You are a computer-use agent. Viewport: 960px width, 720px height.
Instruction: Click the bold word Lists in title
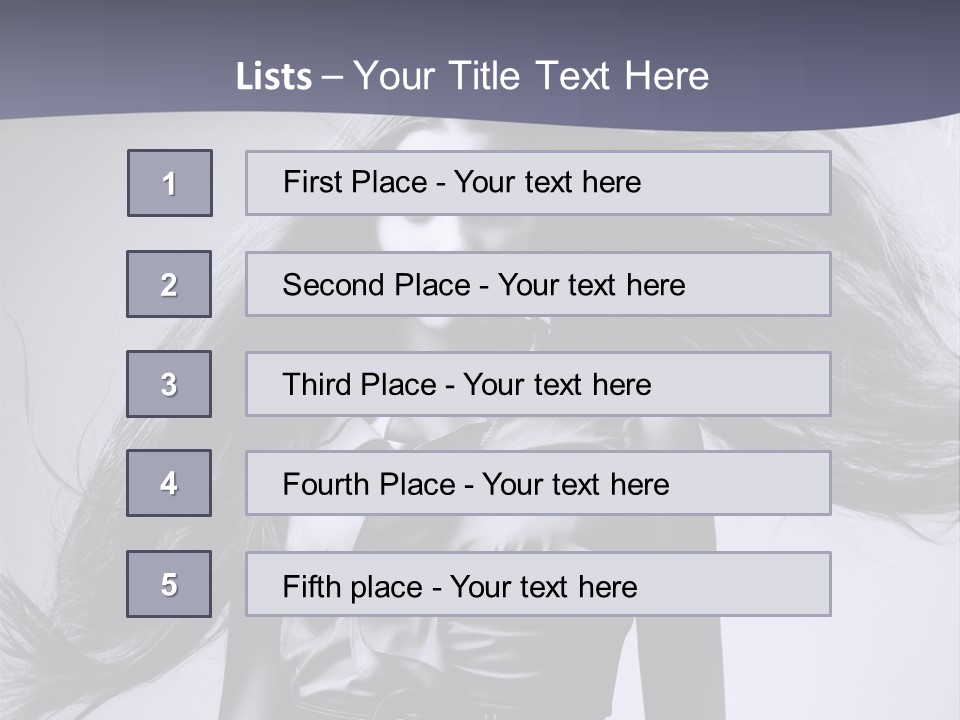click(274, 77)
